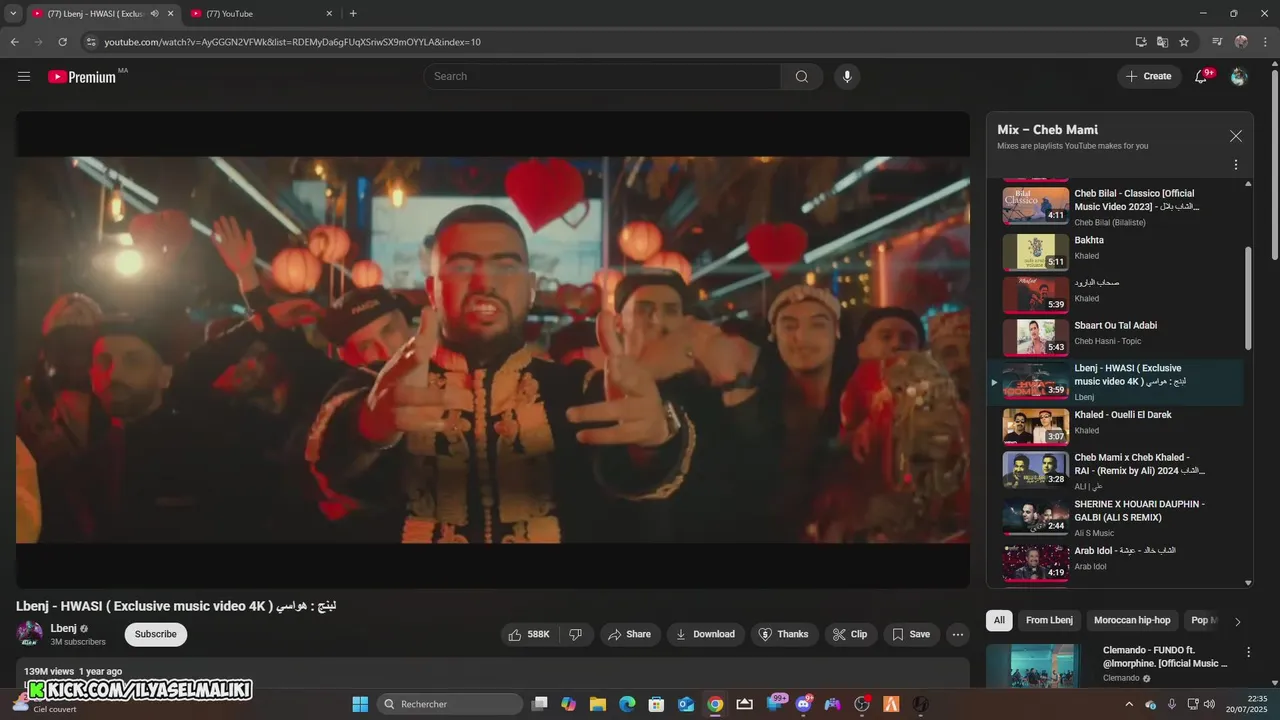
Task: Open the Chrome three-dot menu
Action: (1265, 42)
